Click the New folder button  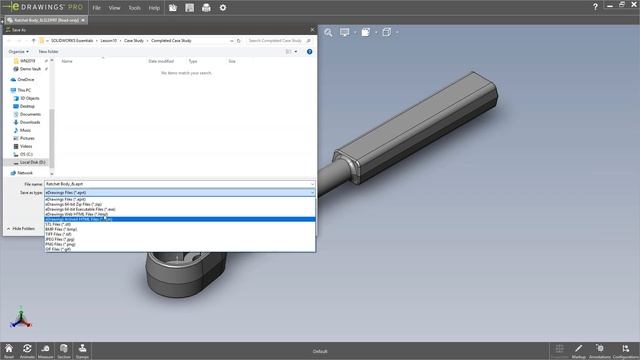[49, 51]
